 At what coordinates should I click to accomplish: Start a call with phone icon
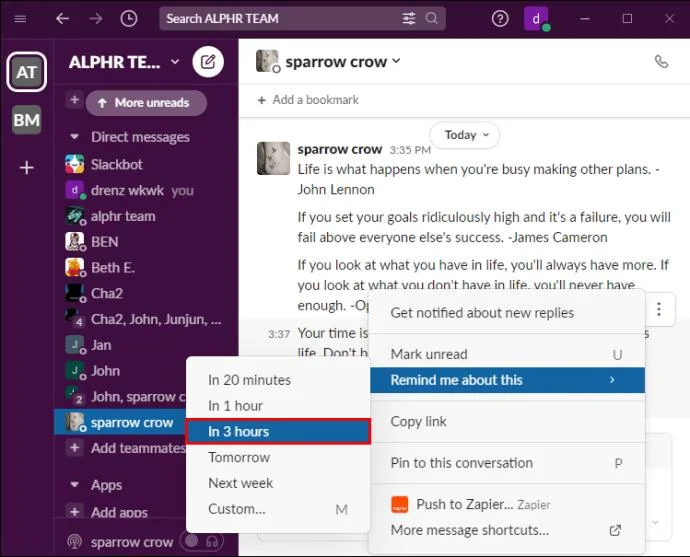tap(661, 62)
